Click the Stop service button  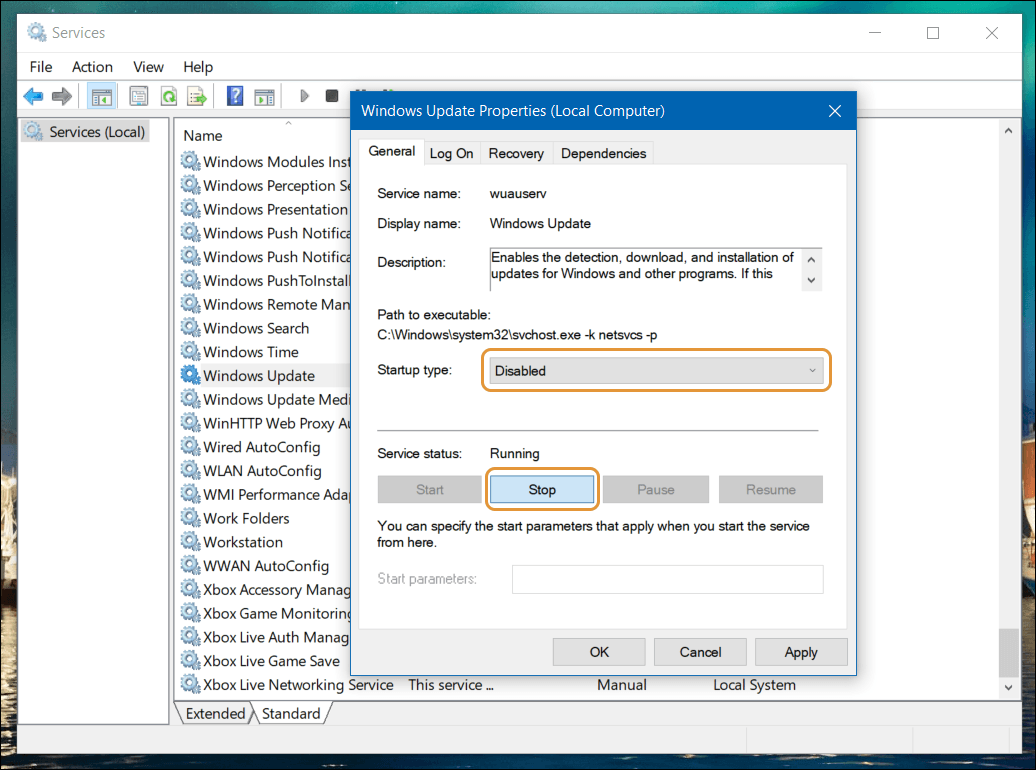(542, 490)
